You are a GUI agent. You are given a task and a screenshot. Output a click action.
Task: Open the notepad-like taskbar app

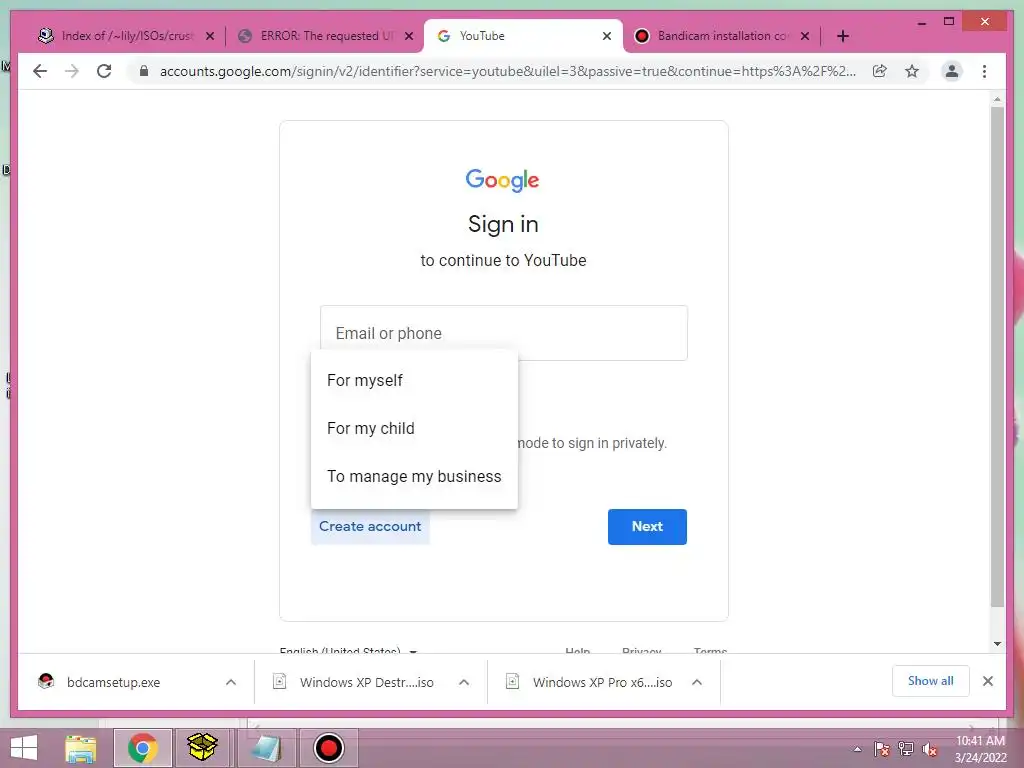coord(266,748)
